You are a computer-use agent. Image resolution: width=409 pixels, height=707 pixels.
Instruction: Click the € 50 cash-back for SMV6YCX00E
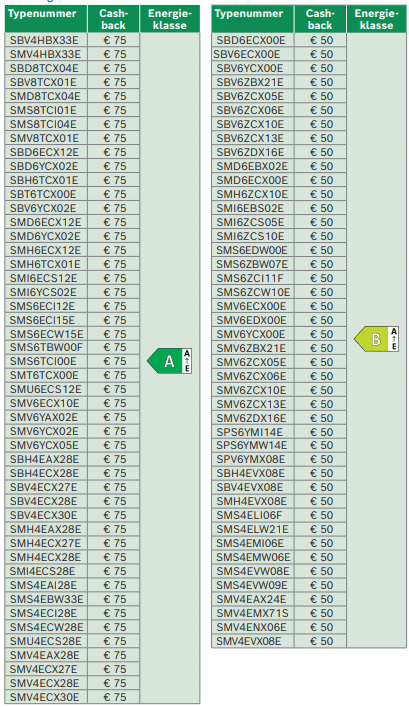[x=321, y=334]
